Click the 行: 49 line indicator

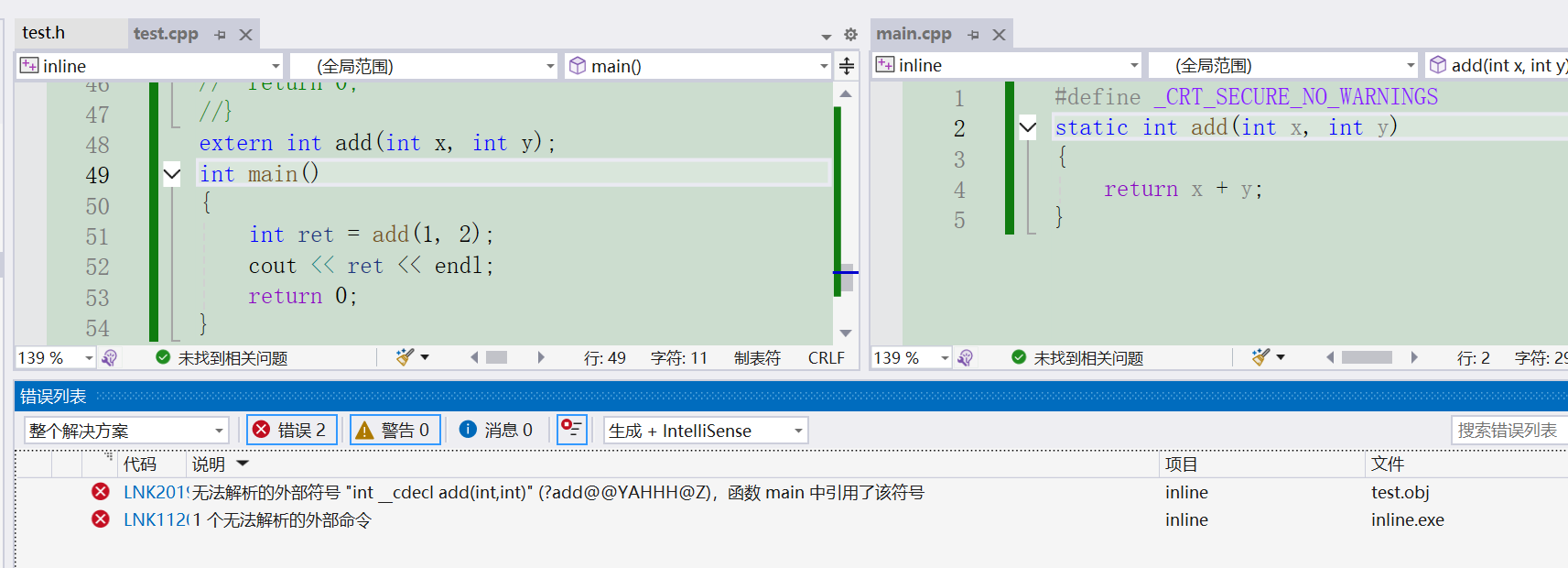[605, 358]
